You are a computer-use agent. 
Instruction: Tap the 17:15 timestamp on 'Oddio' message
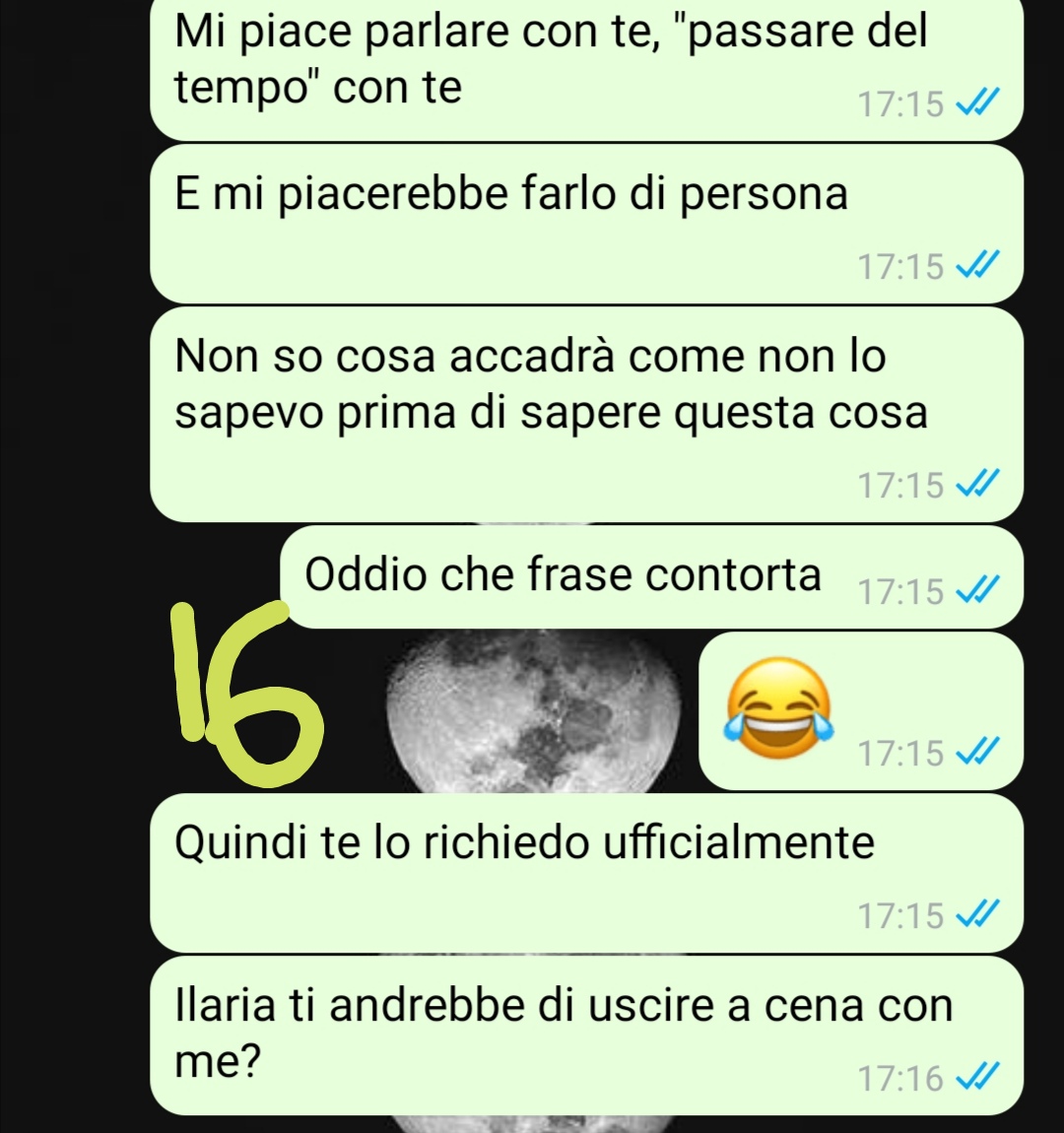pos(900,591)
